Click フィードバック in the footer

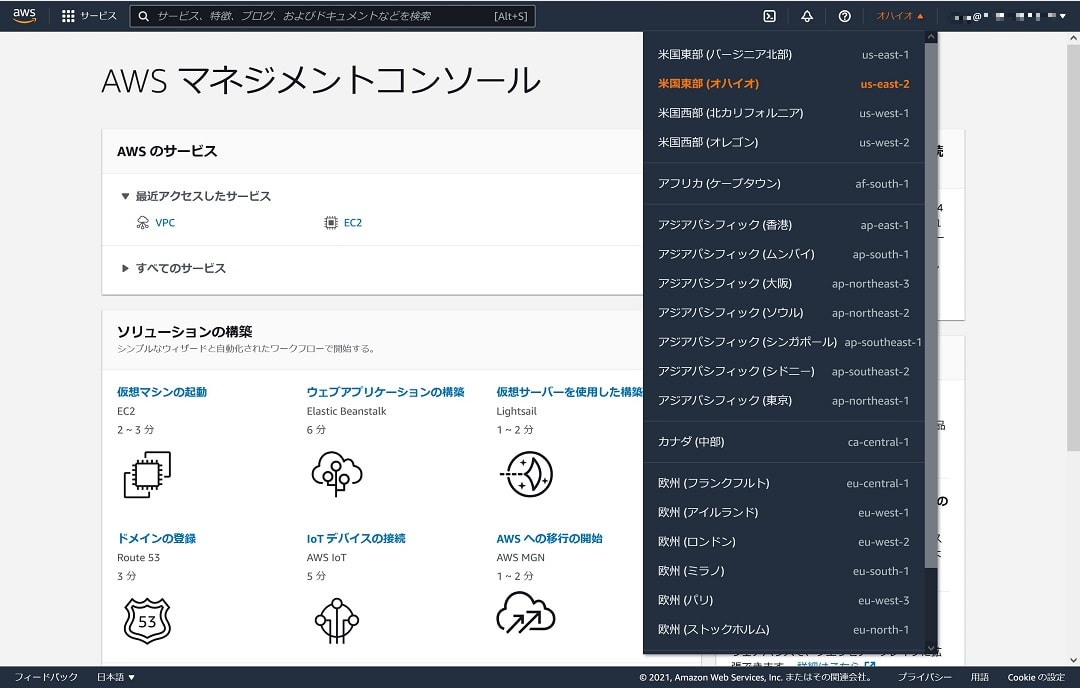46,677
